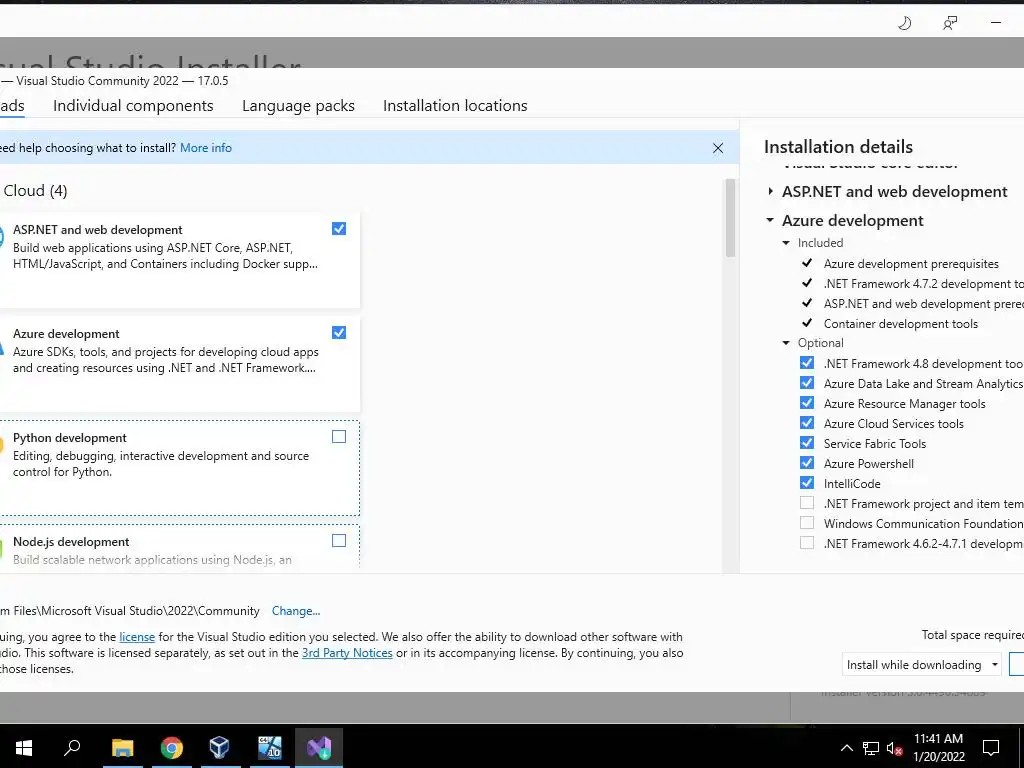
Task: Dismiss the help info banner
Action: (718, 148)
